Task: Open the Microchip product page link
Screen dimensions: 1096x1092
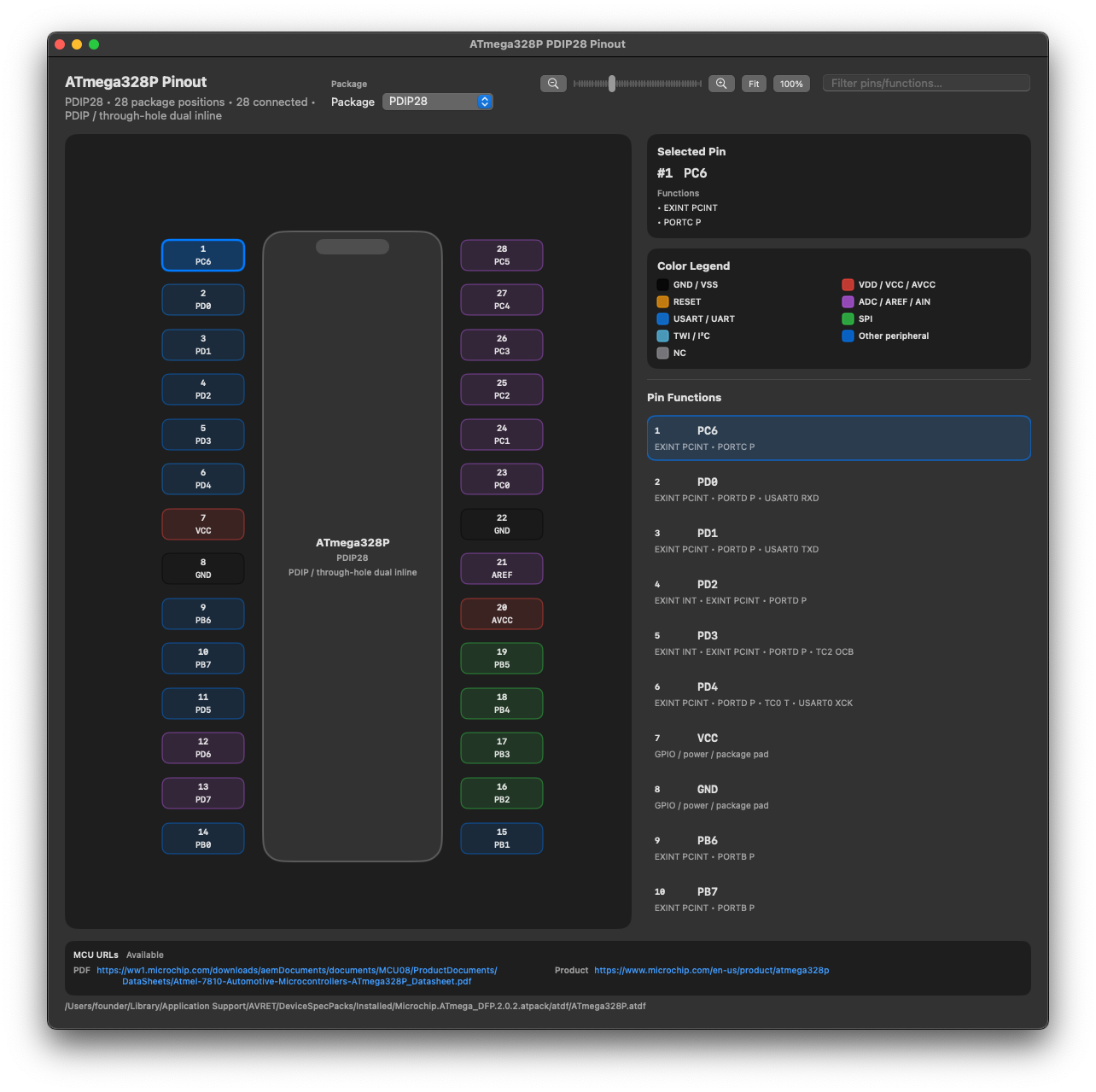Action: pyautogui.click(x=712, y=970)
